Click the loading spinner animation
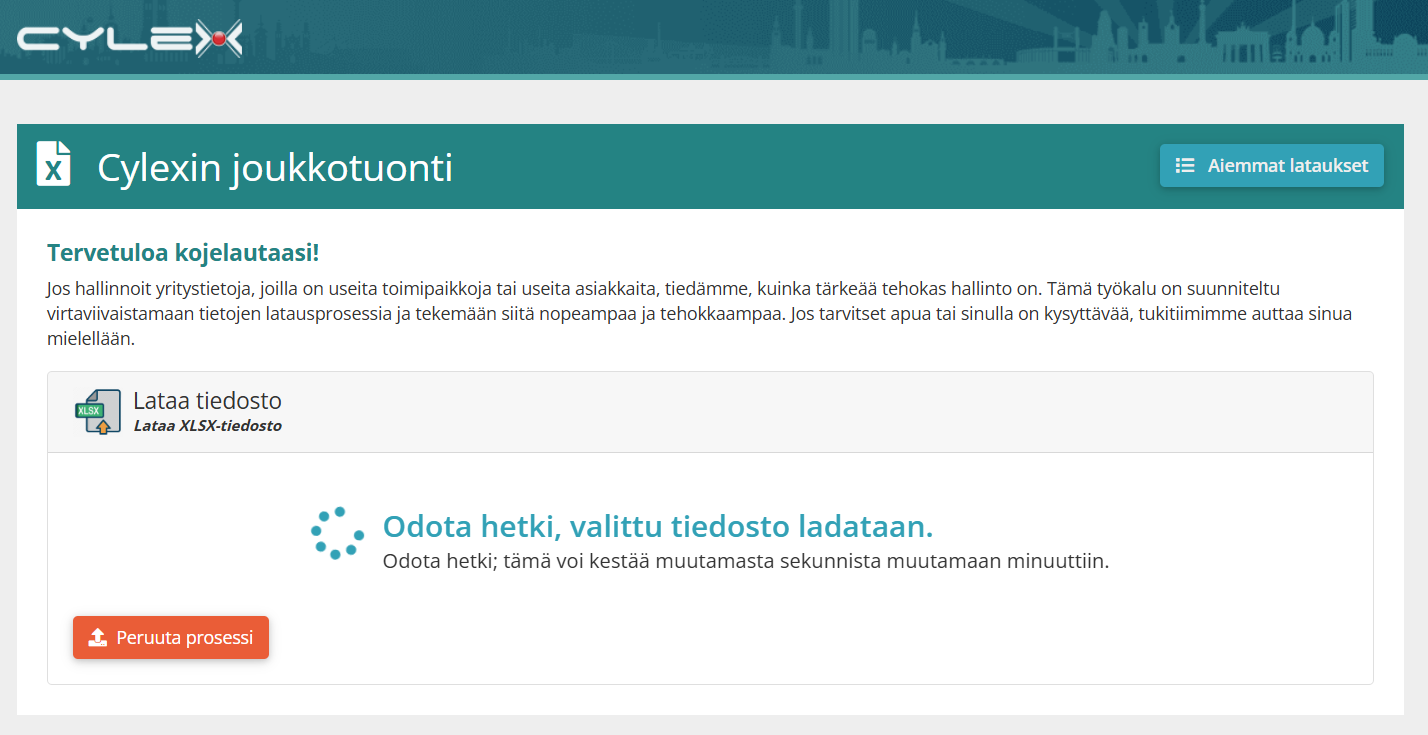 [x=336, y=533]
